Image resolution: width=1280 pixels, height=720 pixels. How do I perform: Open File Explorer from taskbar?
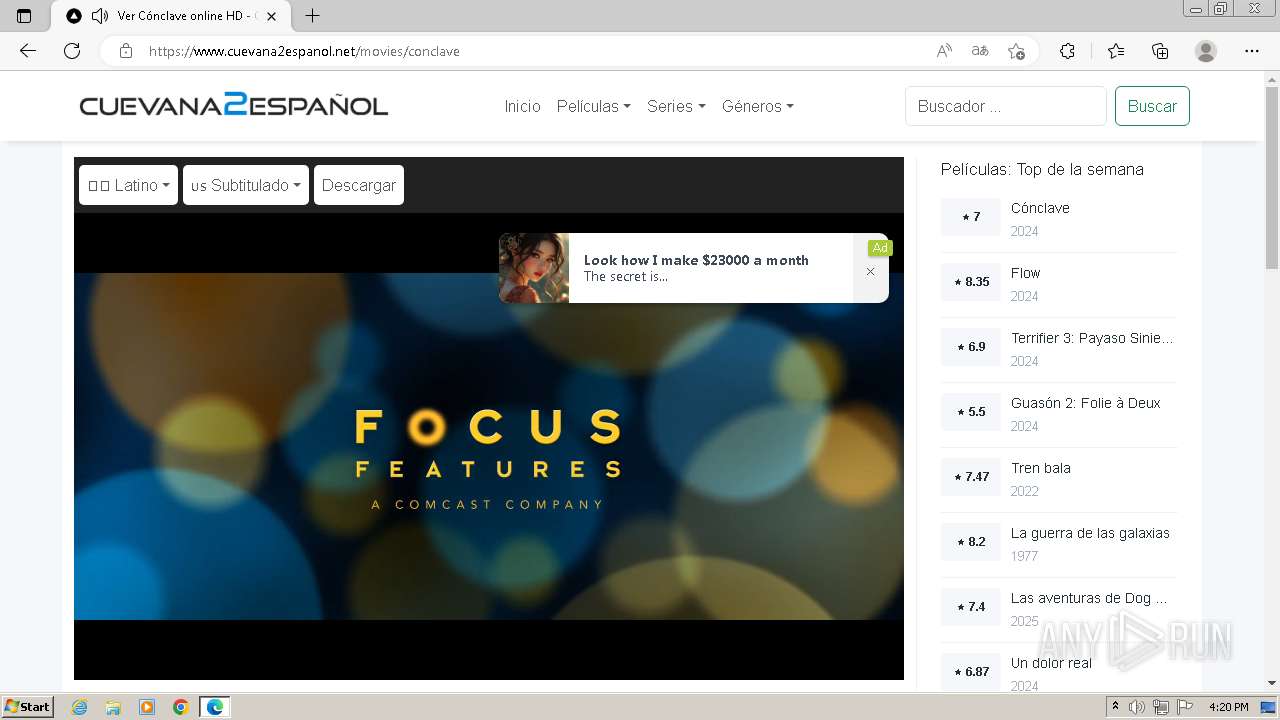[x=113, y=707]
